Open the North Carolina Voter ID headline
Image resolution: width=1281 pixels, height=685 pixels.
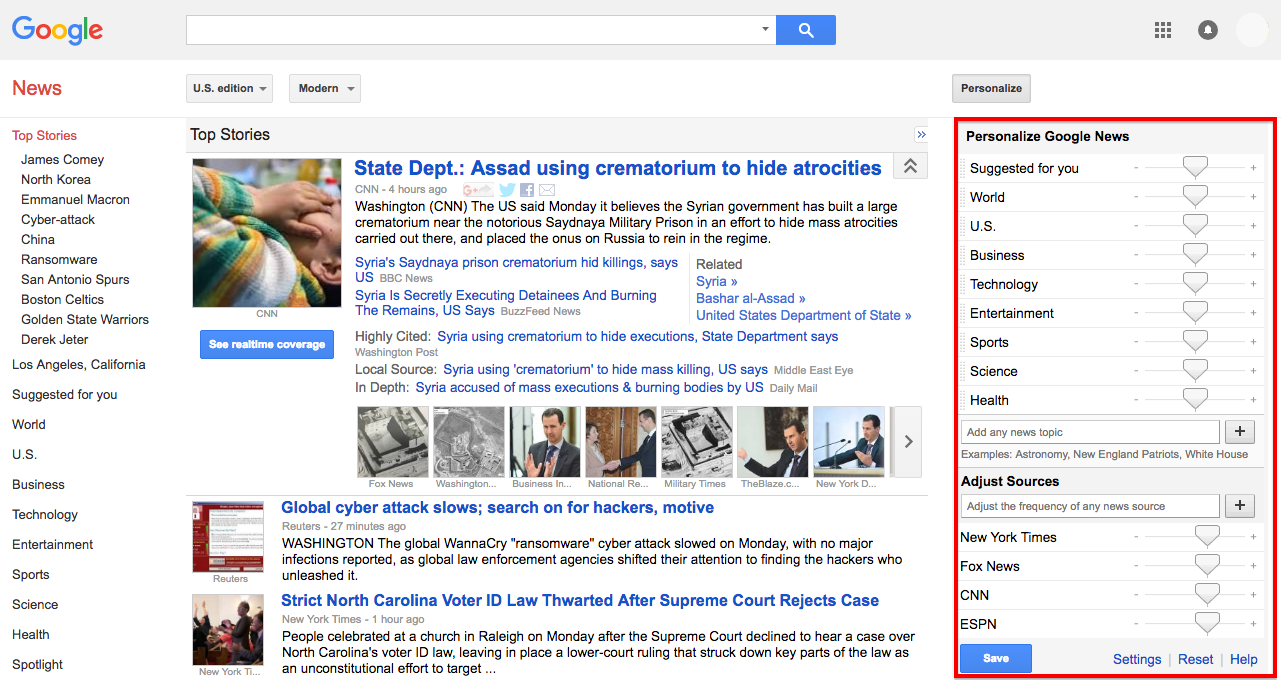click(580, 601)
